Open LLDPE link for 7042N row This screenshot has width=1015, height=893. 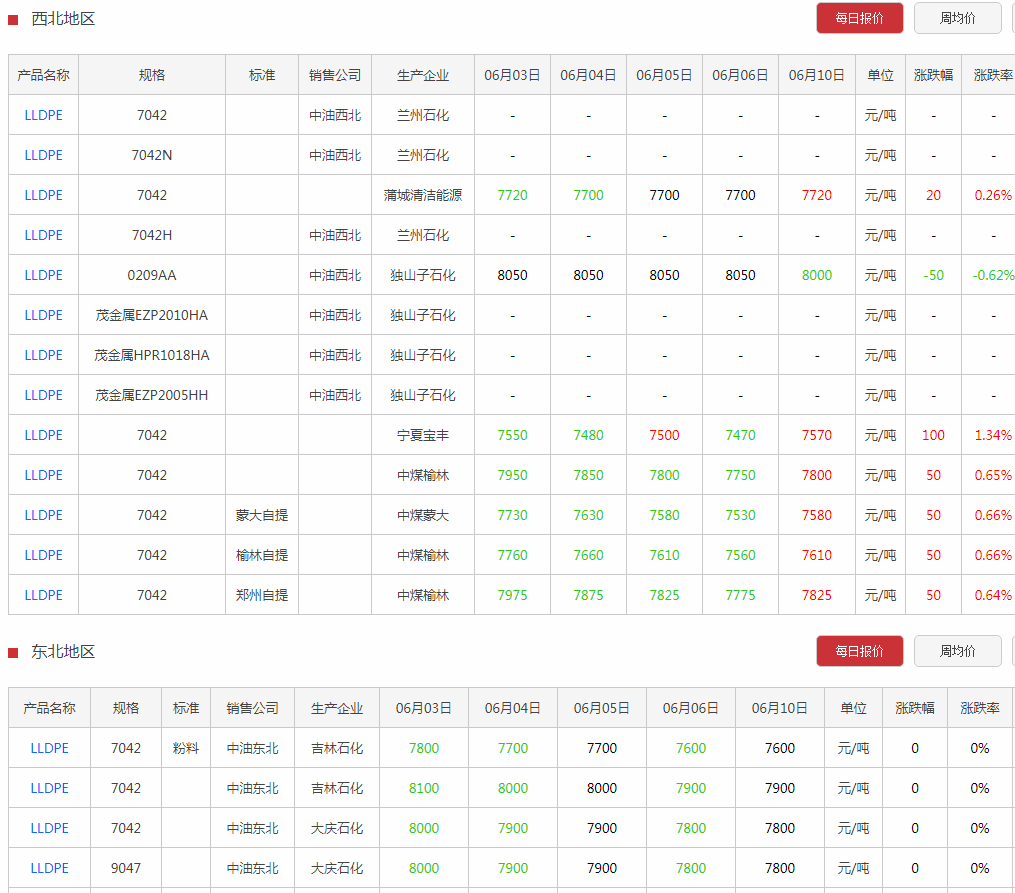coord(43,155)
